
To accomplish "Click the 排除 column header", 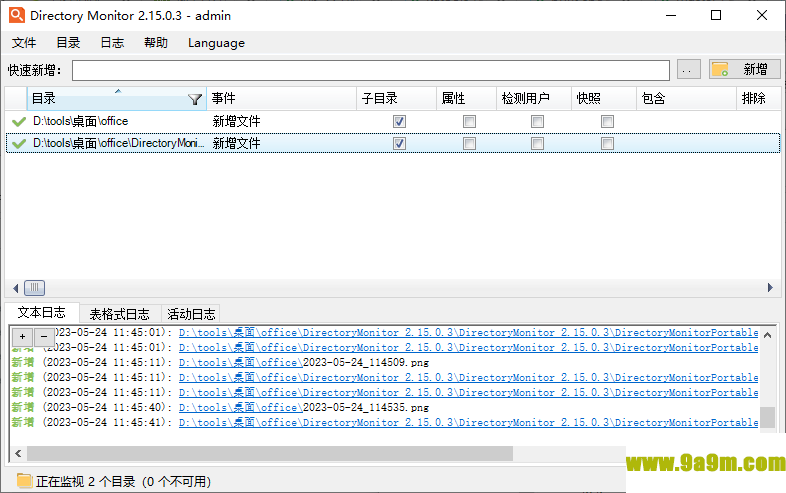I will [759, 99].
